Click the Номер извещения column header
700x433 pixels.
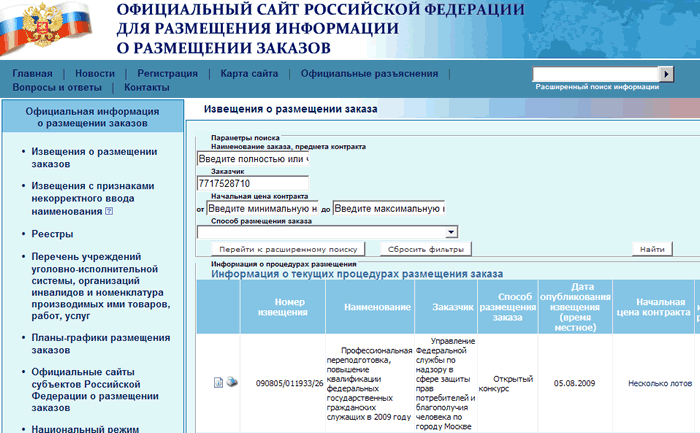click(283, 307)
